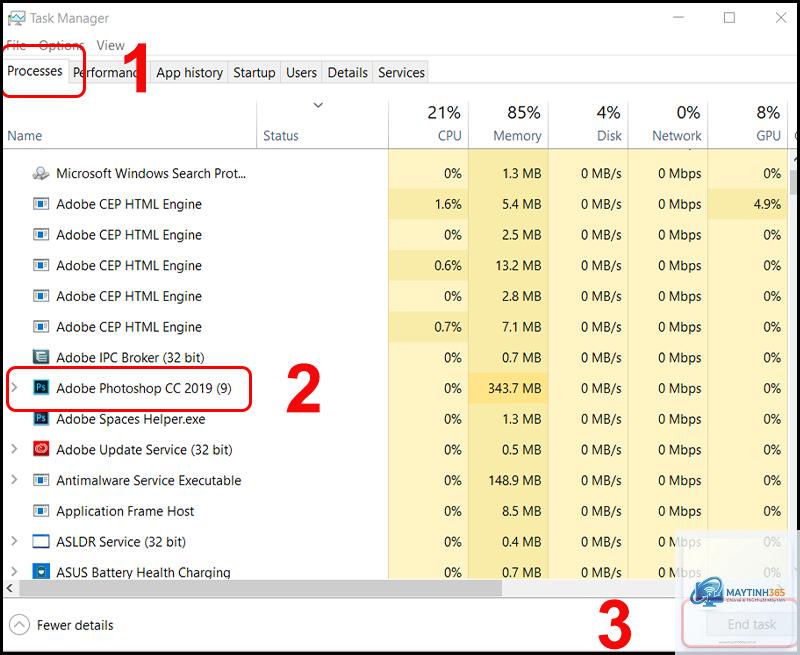
Task: Click the icon of the Adobe CEP HTML Engine using 7.1 MB
Action: coord(41,326)
